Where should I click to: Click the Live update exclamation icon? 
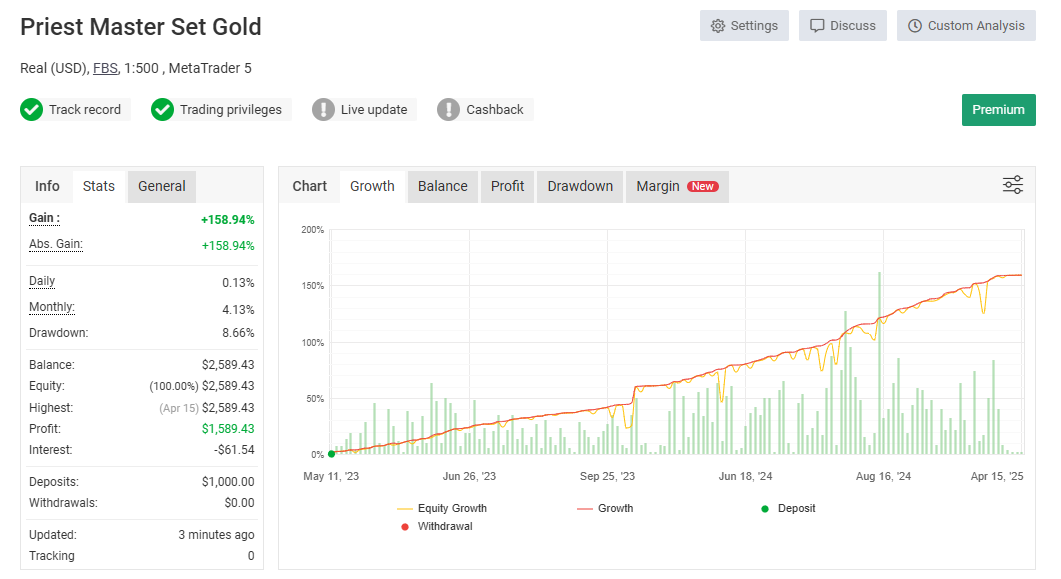click(x=323, y=110)
